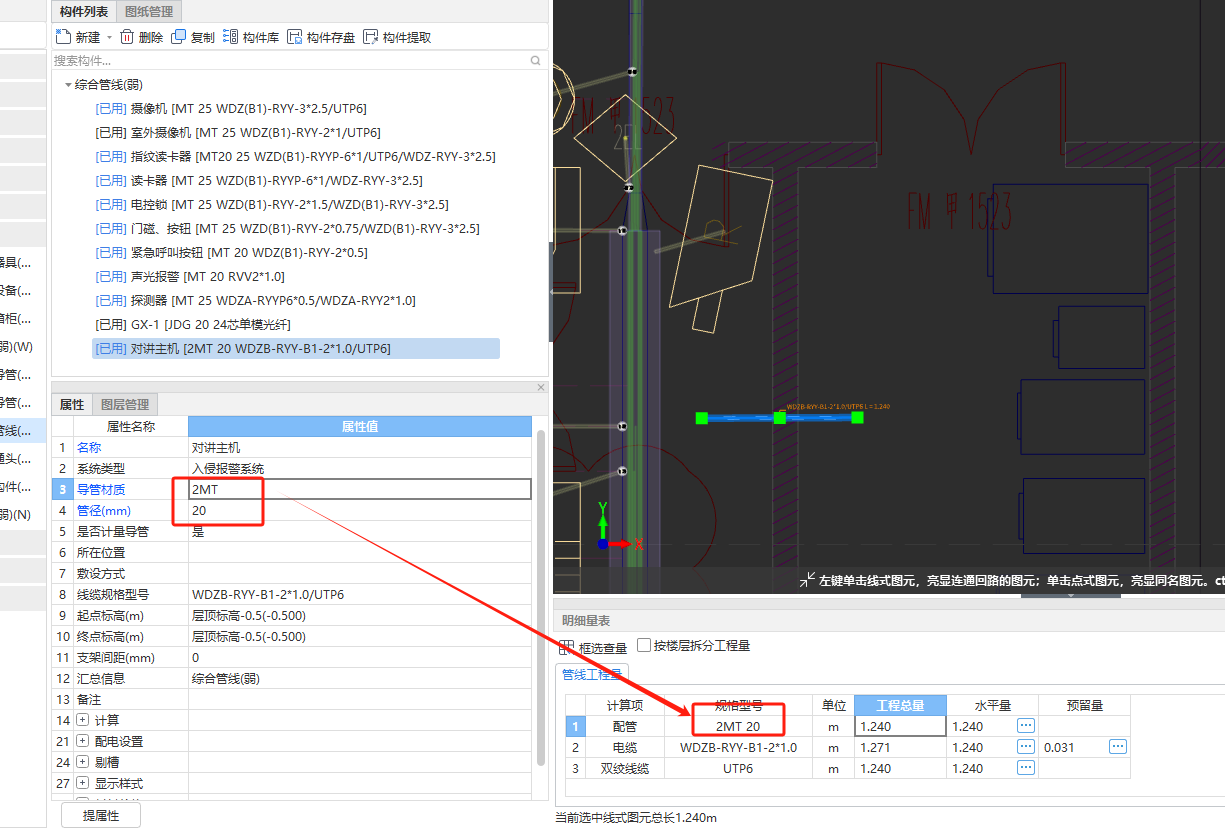
Task: Click the 复制 (Copy) icon
Action: pyautogui.click(x=178, y=37)
